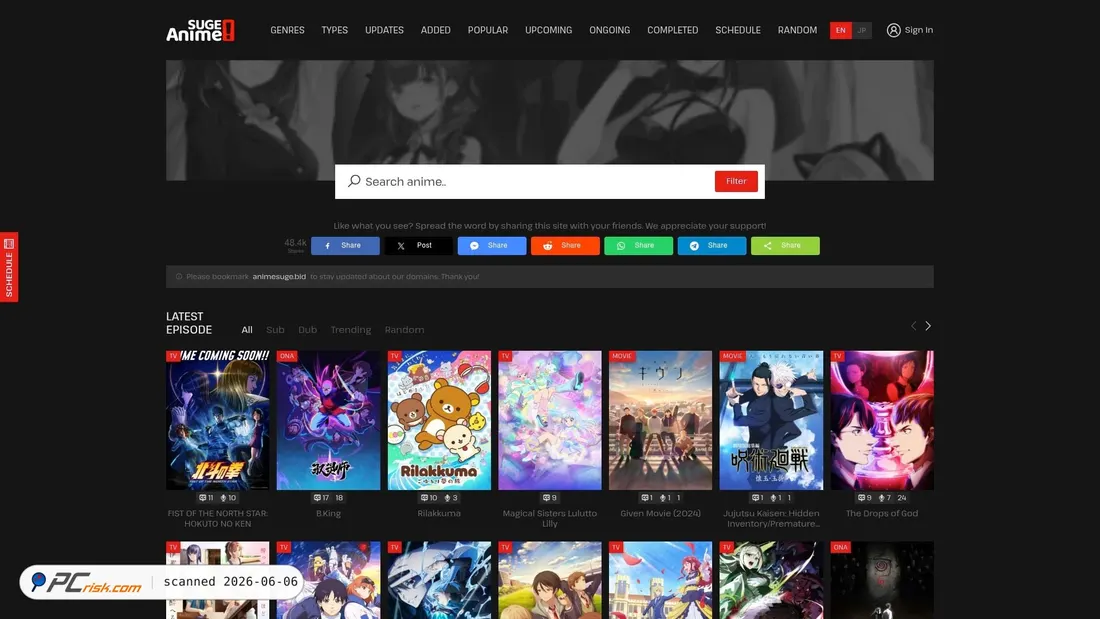
Task: Click the animesuge.bid bookmark link
Action: 279,277
